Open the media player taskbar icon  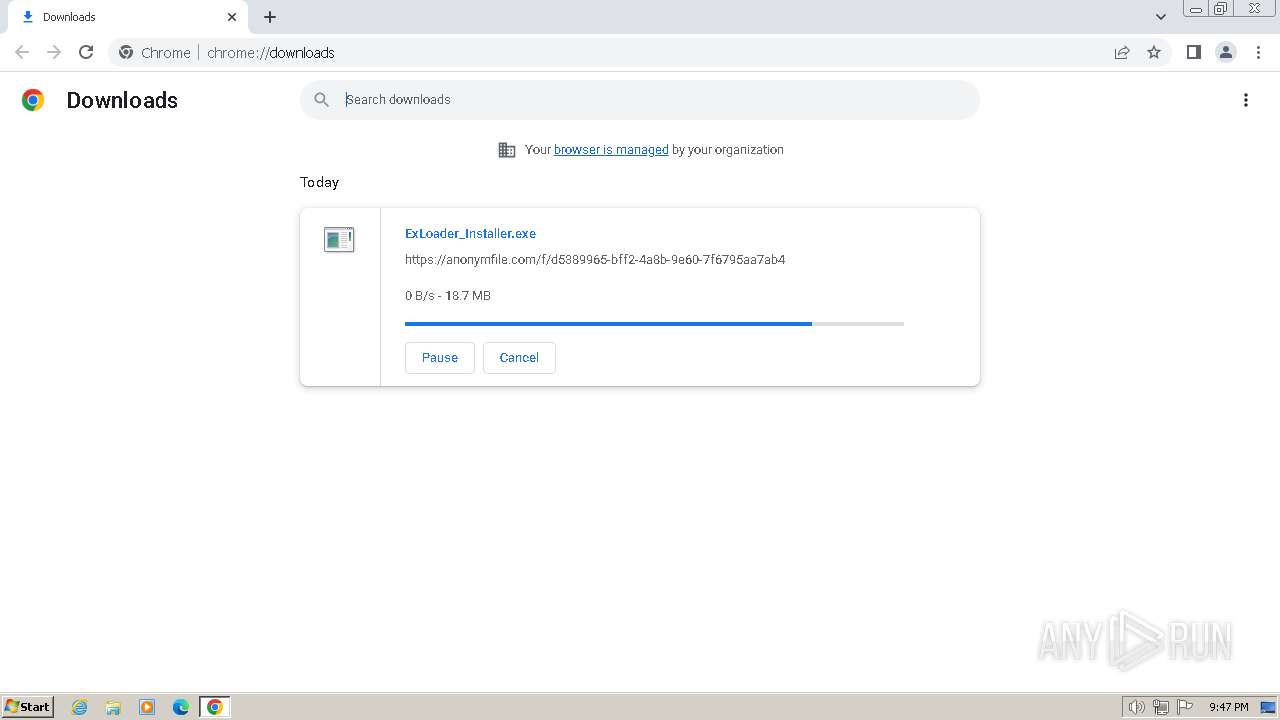pyautogui.click(x=147, y=707)
